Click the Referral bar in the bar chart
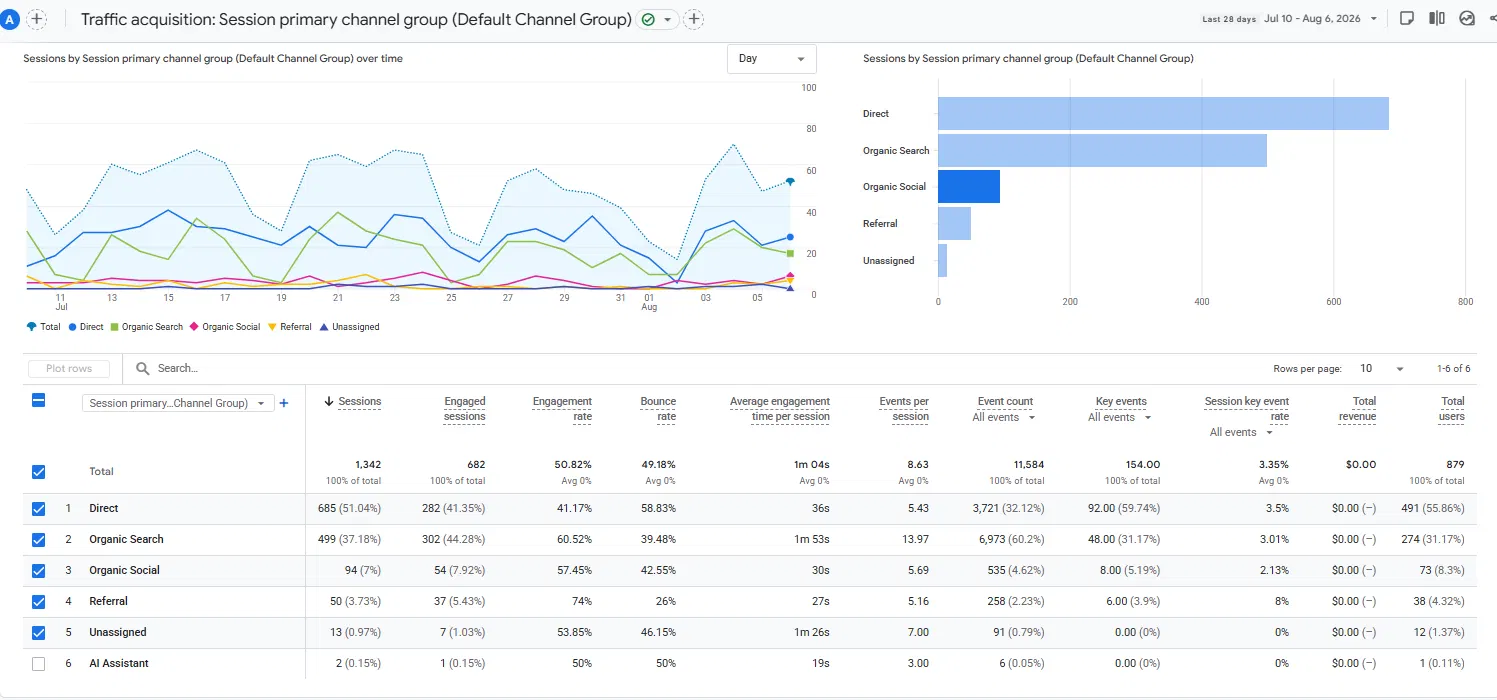The height and width of the screenshot is (700, 1497). click(954, 223)
